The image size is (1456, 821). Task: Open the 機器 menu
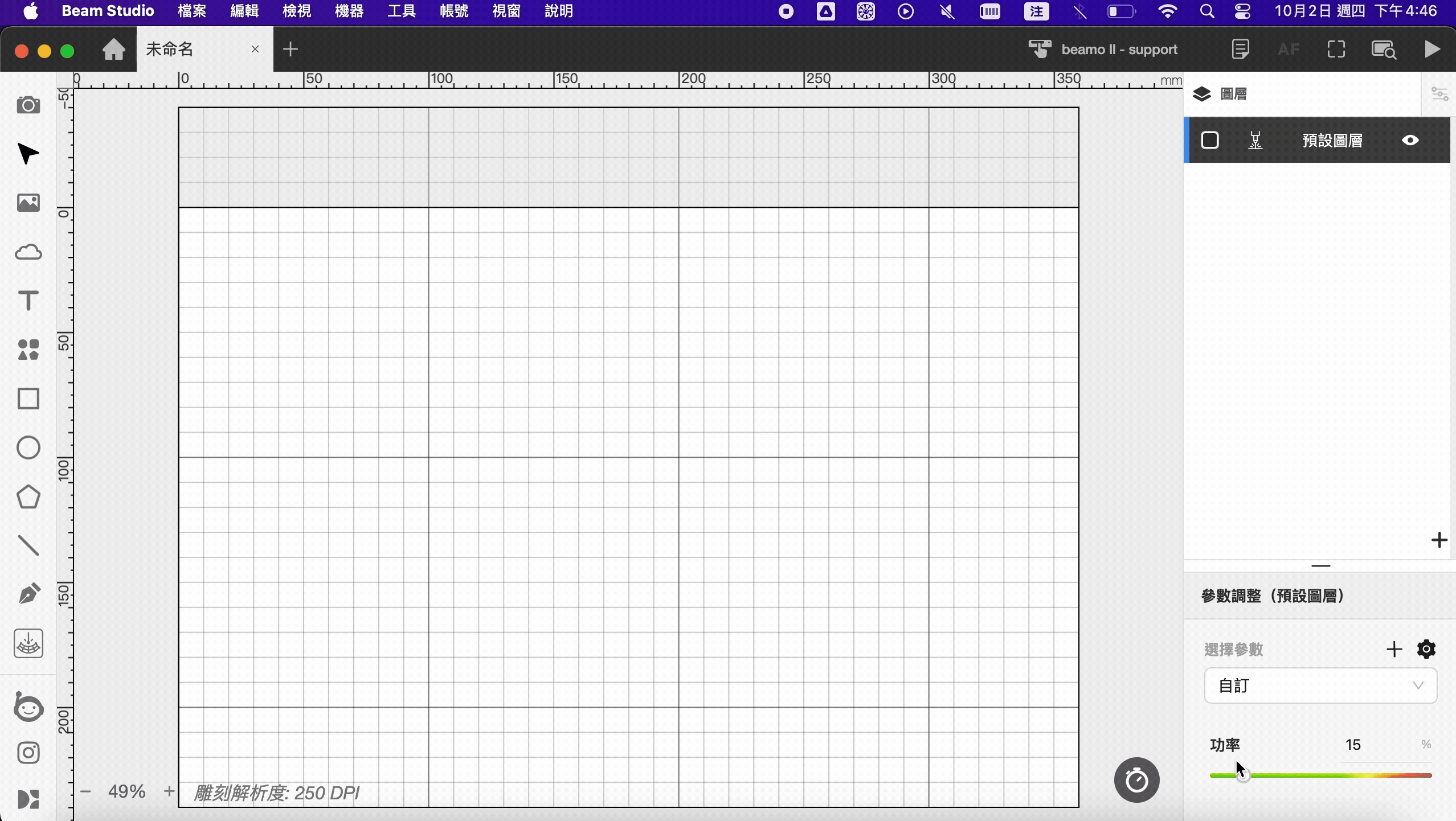point(349,11)
